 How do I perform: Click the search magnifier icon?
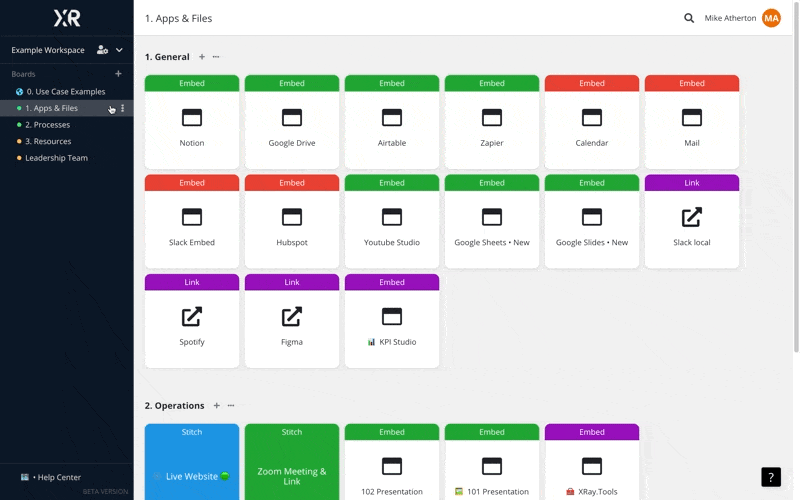pyautogui.click(x=689, y=18)
